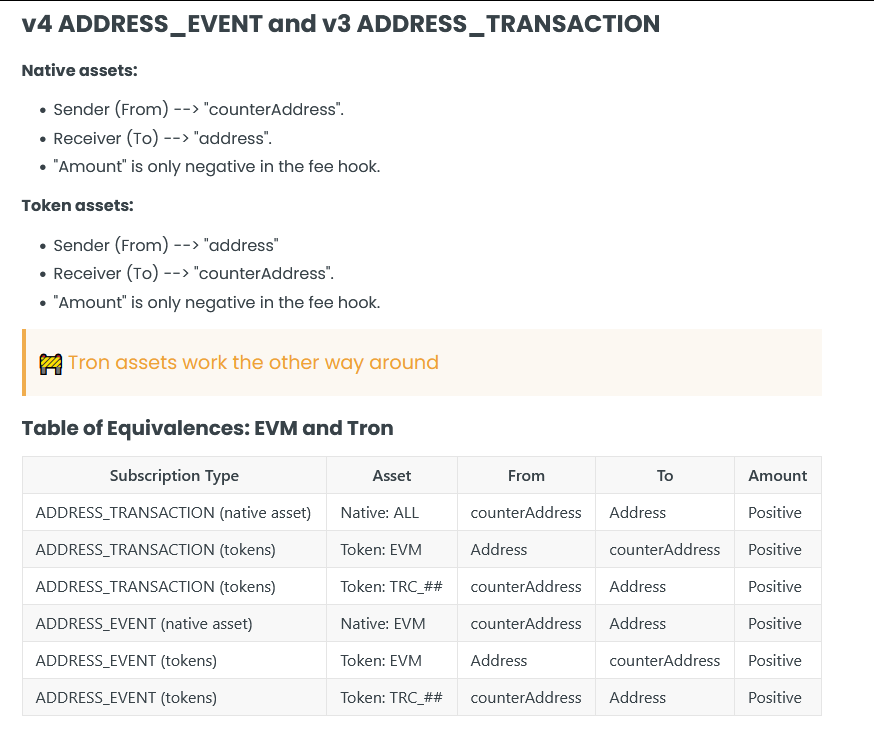874x741 pixels.
Task: Click the Receiver bullet under Token assets
Action: [193, 274]
